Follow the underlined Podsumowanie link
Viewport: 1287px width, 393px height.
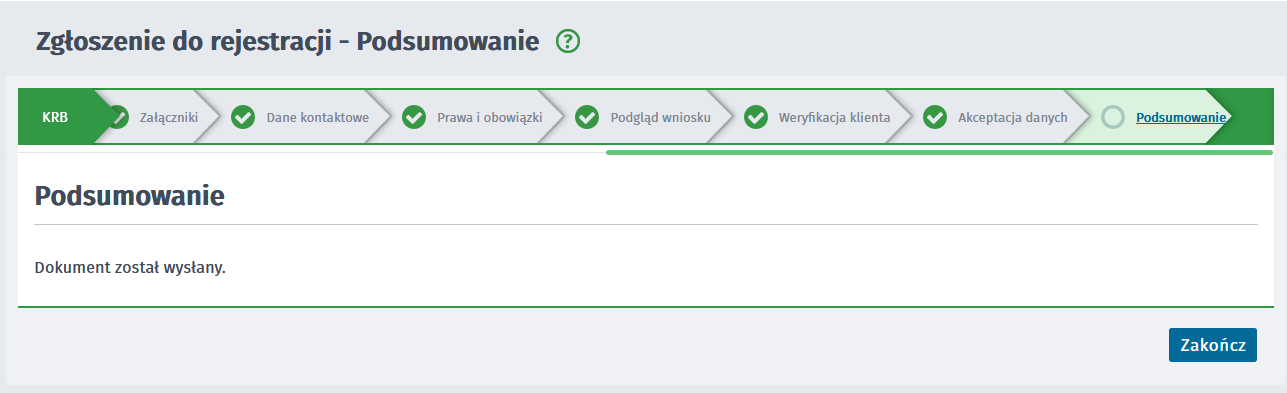click(1181, 117)
